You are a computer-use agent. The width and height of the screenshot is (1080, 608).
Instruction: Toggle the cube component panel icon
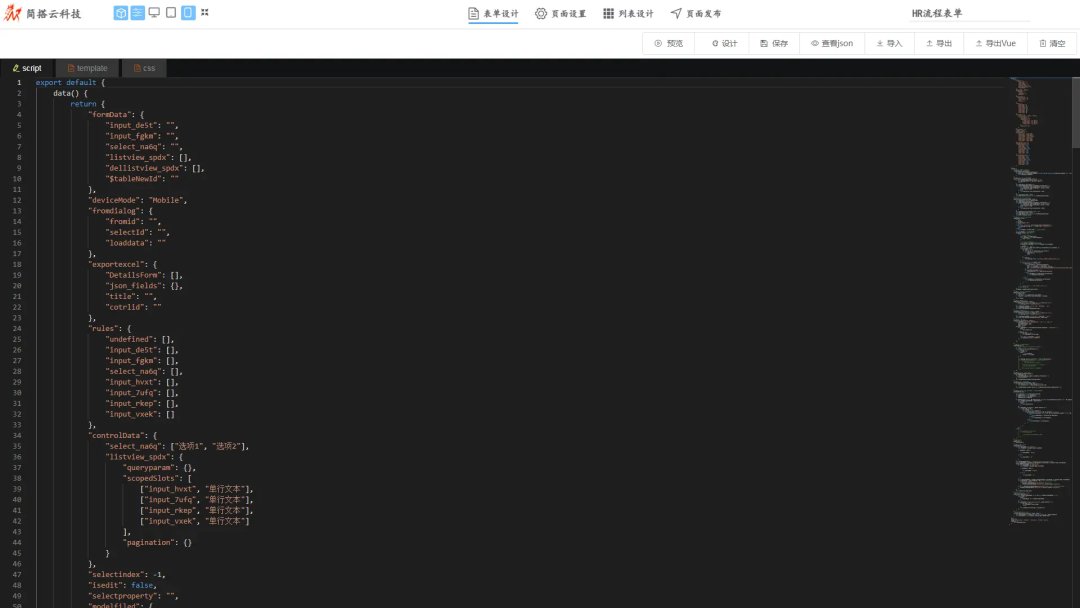(121, 12)
